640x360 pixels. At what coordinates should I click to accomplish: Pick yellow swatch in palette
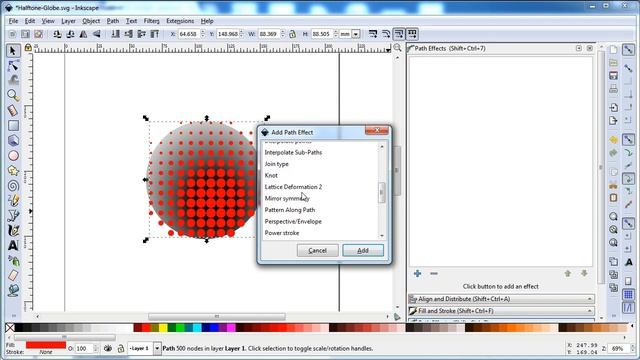tap(163, 327)
